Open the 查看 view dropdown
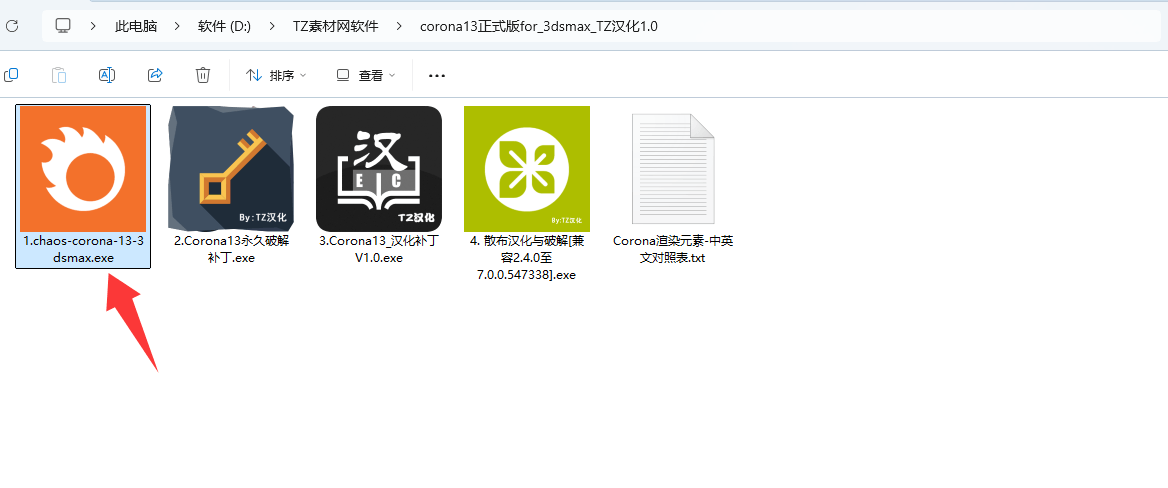The height and width of the screenshot is (488, 1168). click(x=366, y=75)
